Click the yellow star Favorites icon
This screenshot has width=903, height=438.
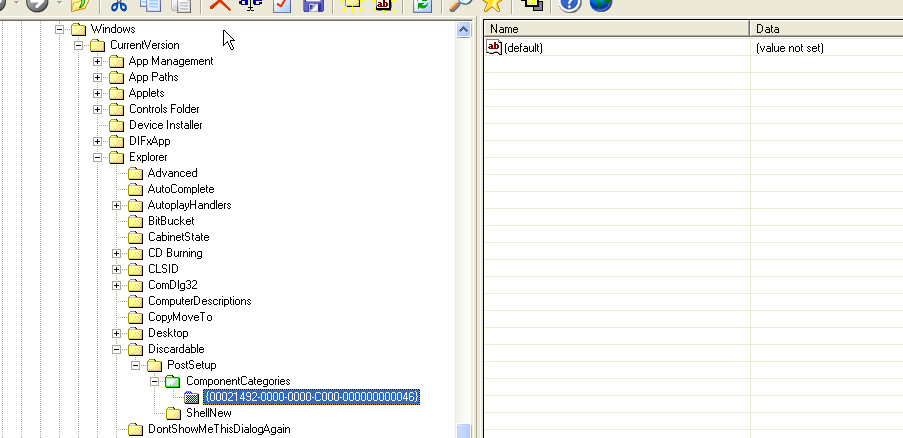490,5
